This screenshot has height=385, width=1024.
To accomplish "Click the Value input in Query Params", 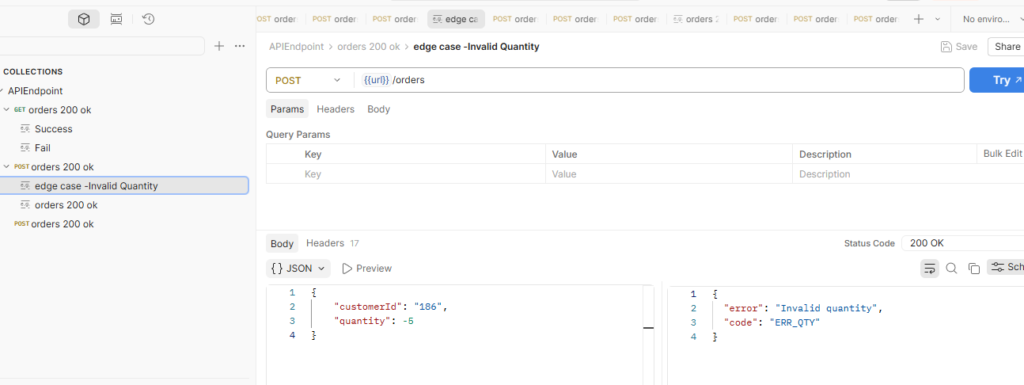I will pos(669,174).
